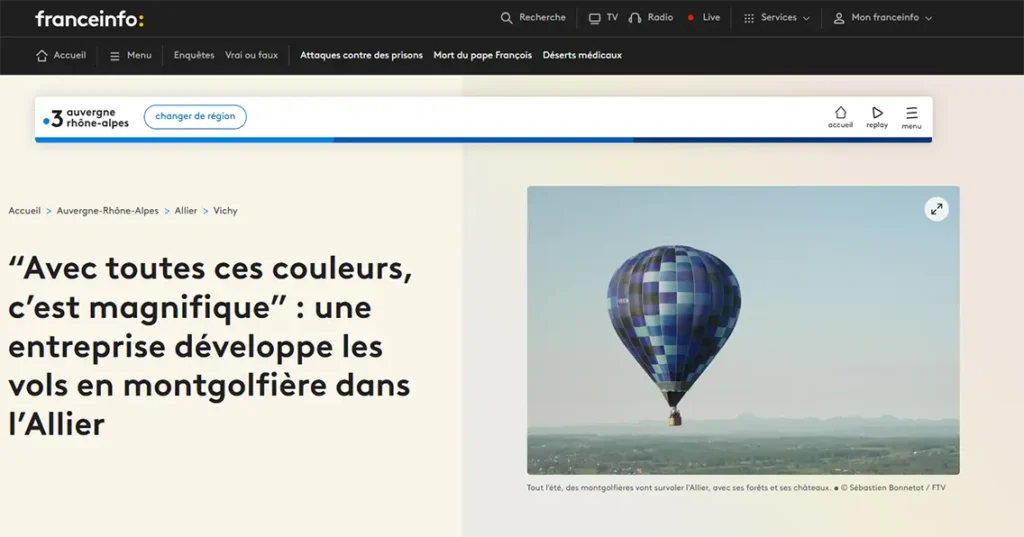
Task: Open the Radio headphones icon
Action: tap(635, 18)
